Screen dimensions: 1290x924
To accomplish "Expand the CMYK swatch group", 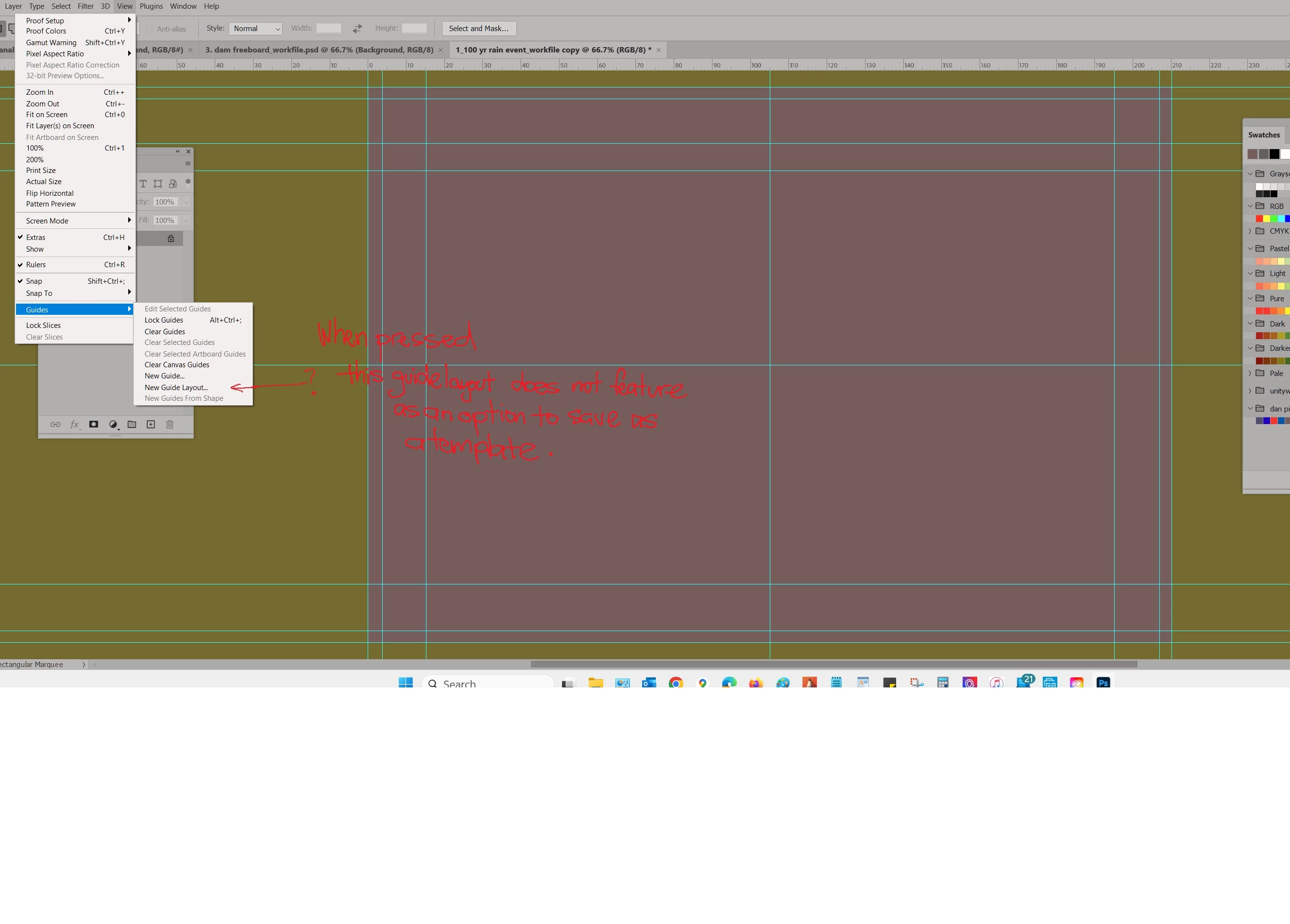I will (1250, 231).
